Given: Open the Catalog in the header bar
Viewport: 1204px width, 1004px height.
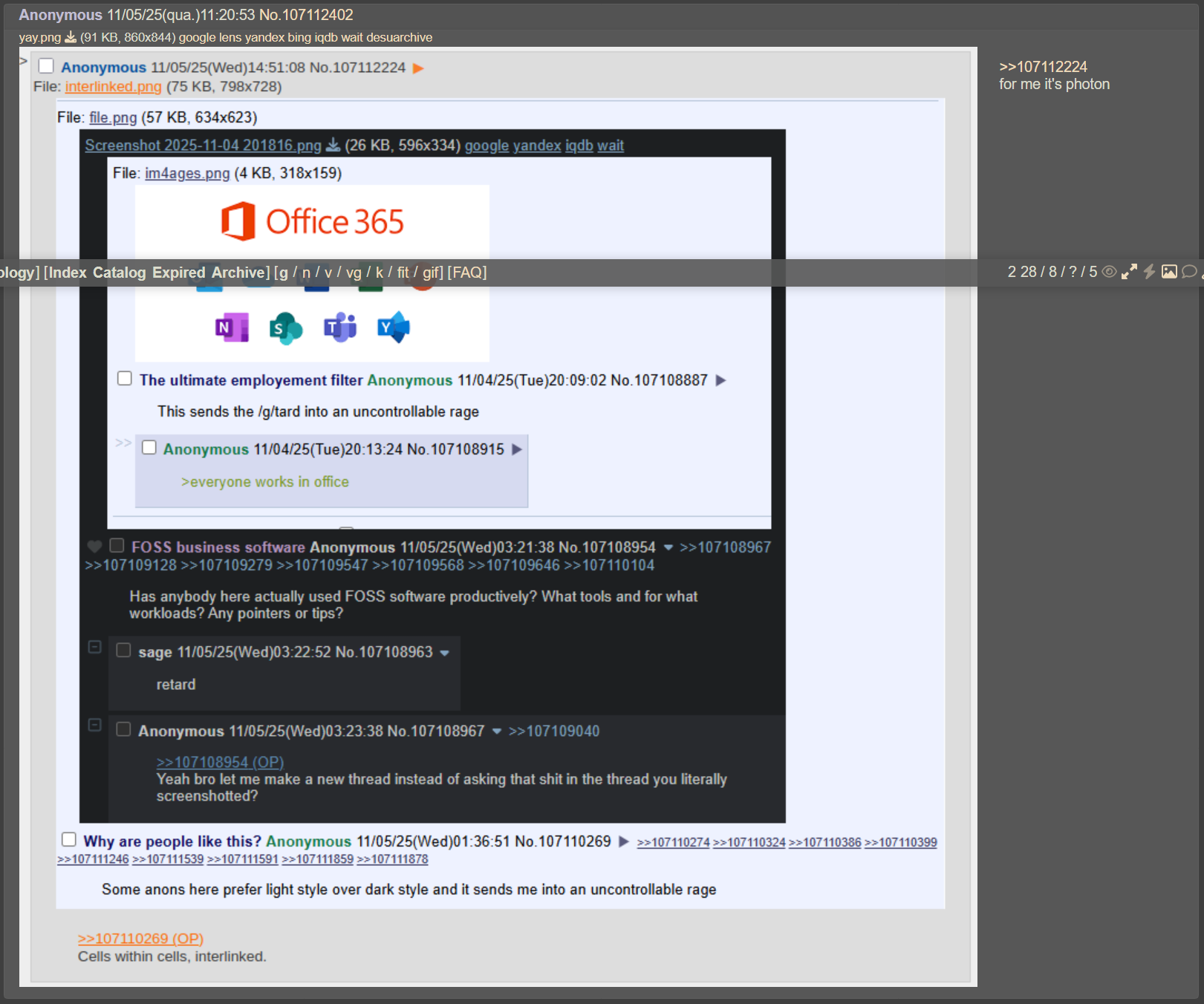Looking at the screenshot, I should 120,273.
